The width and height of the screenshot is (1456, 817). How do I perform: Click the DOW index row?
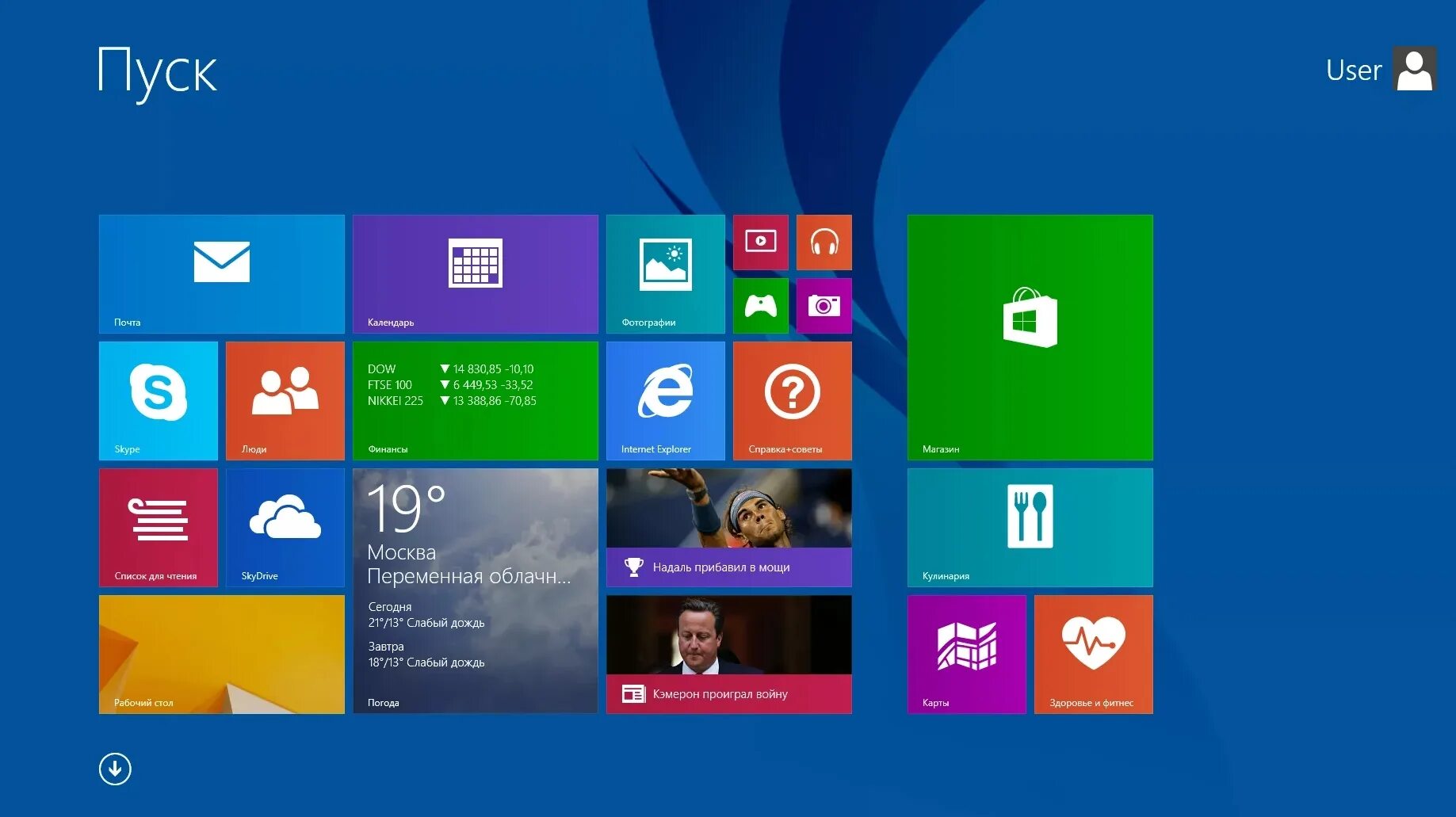click(x=451, y=369)
